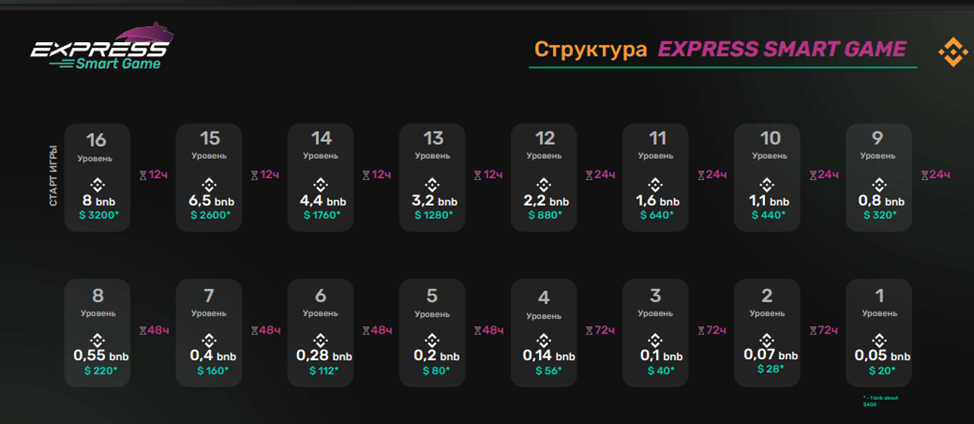The image size is (974, 424).
Task: Click the Express Smart Game logo
Action: pos(98,51)
